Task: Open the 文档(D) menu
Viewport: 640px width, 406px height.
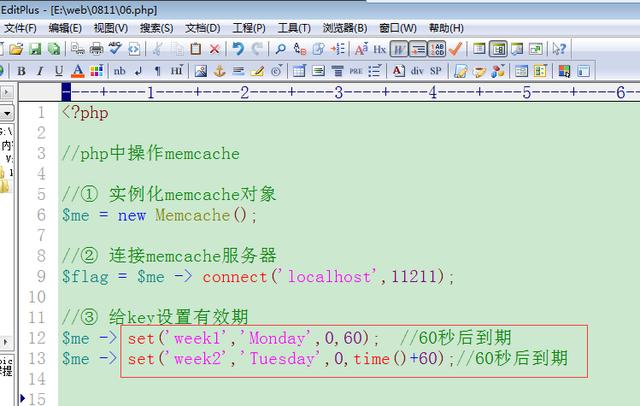Action: [202, 28]
